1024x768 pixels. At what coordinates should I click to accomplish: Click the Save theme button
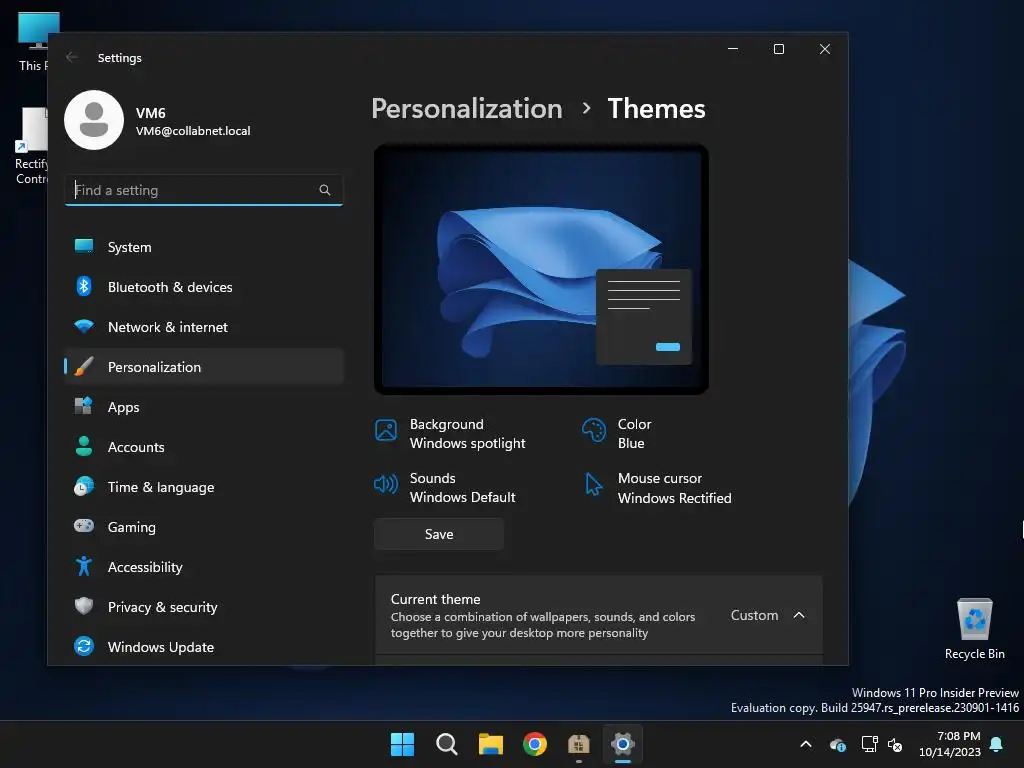[x=439, y=534]
